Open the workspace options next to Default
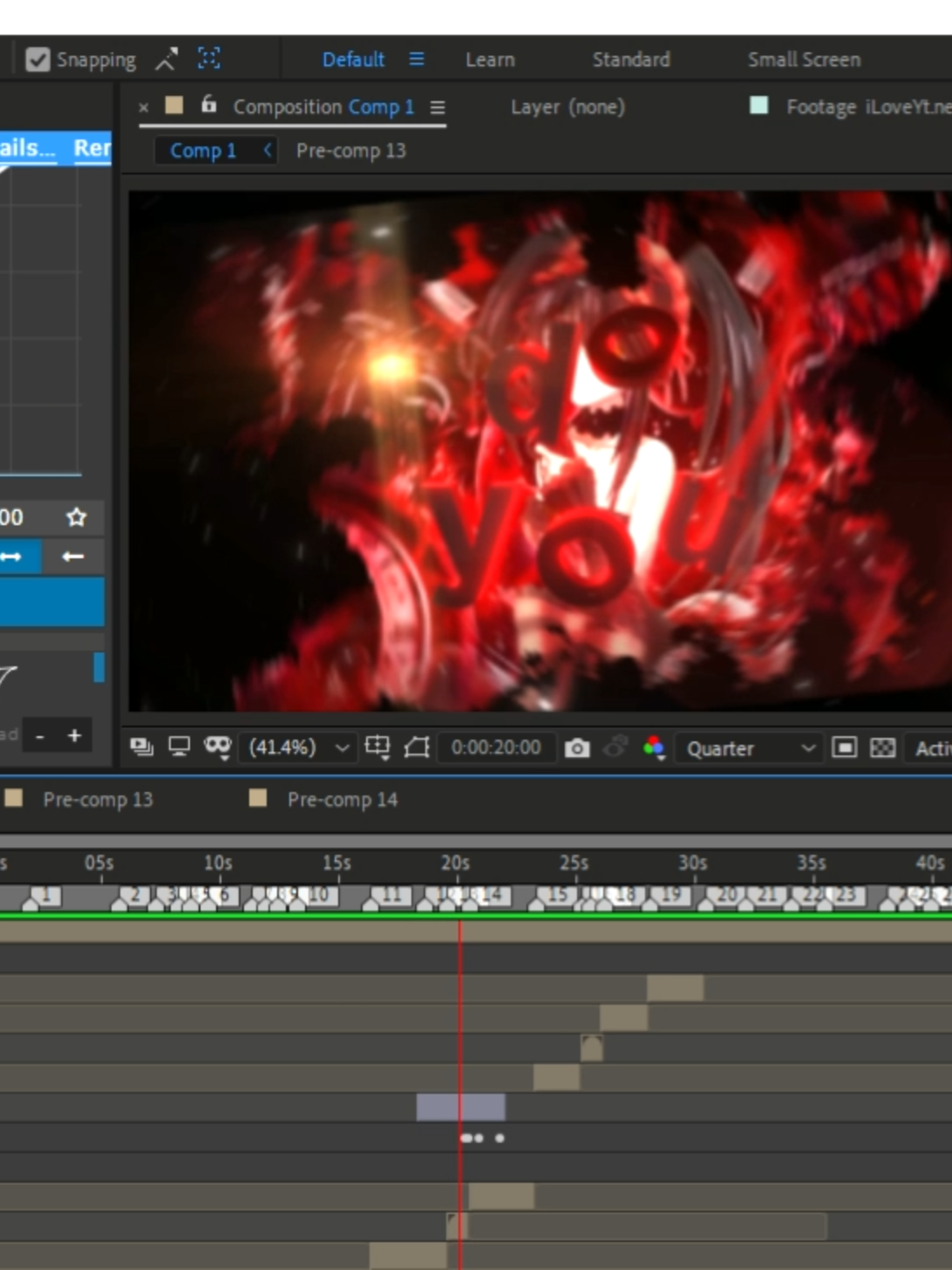The width and height of the screenshot is (952, 1270). (416, 59)
